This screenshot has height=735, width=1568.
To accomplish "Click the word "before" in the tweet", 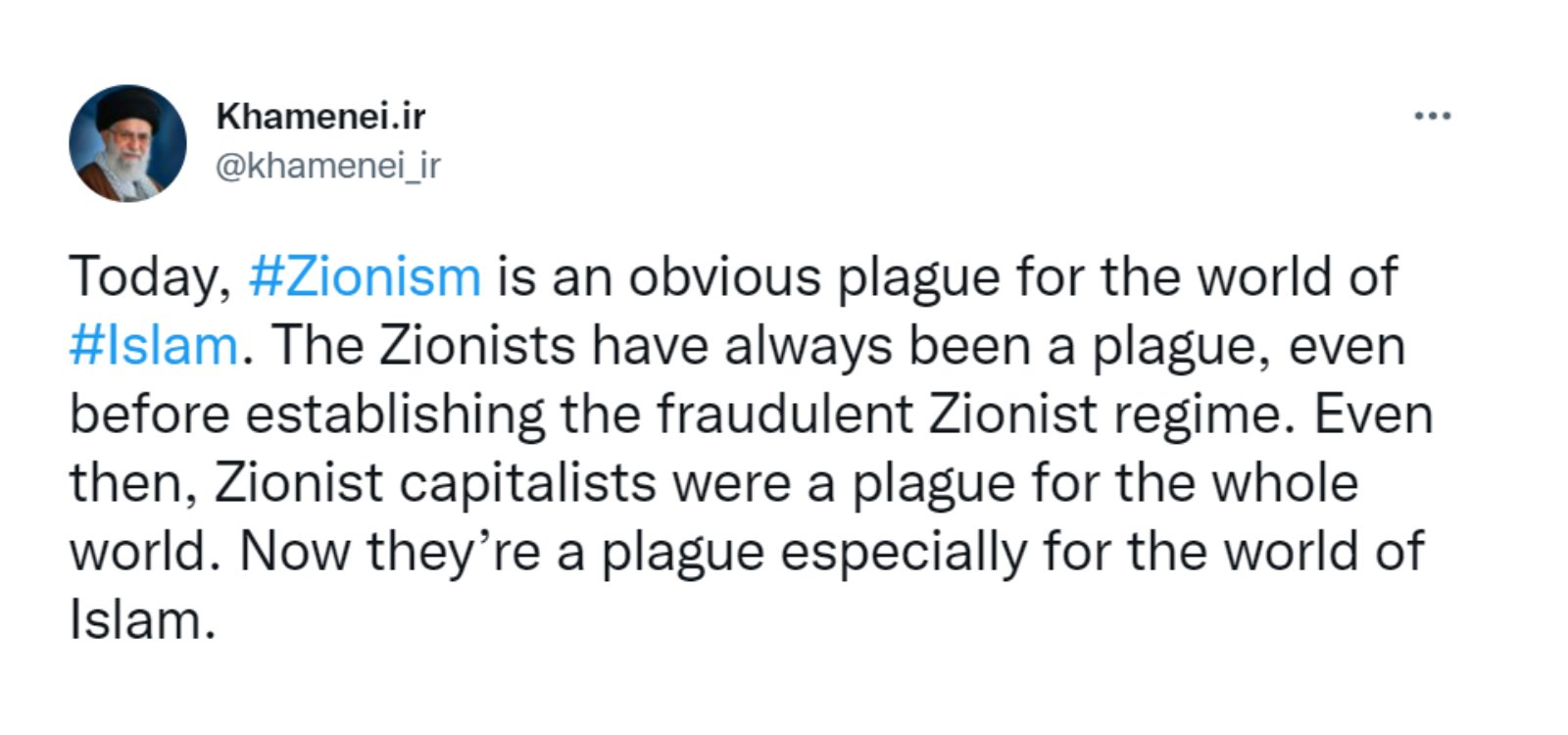I will (149, 414).
